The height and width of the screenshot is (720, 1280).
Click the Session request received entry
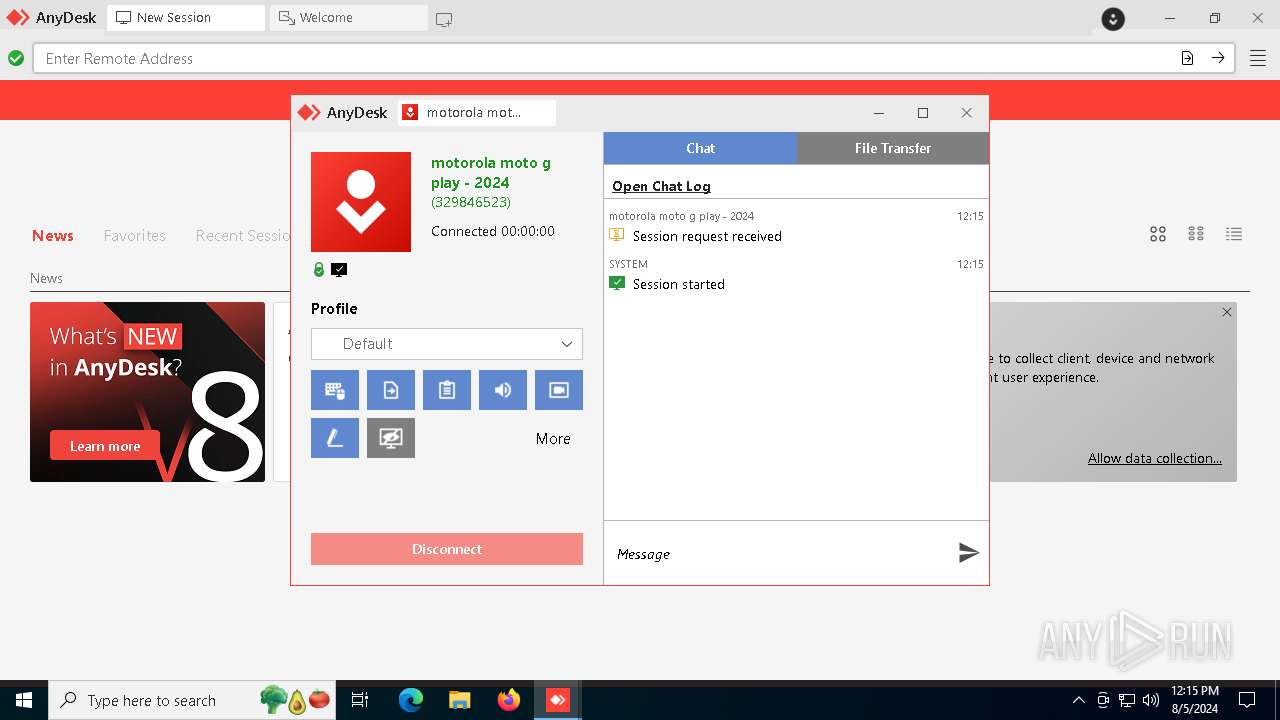707,236
